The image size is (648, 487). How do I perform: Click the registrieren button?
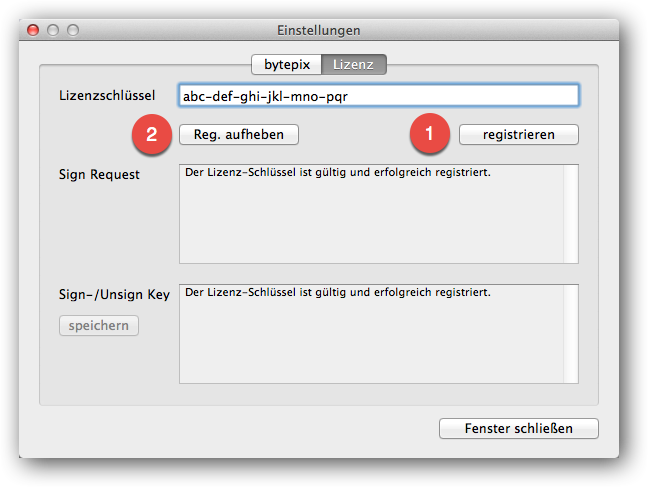pyautogui.click(x=519, y=134)
